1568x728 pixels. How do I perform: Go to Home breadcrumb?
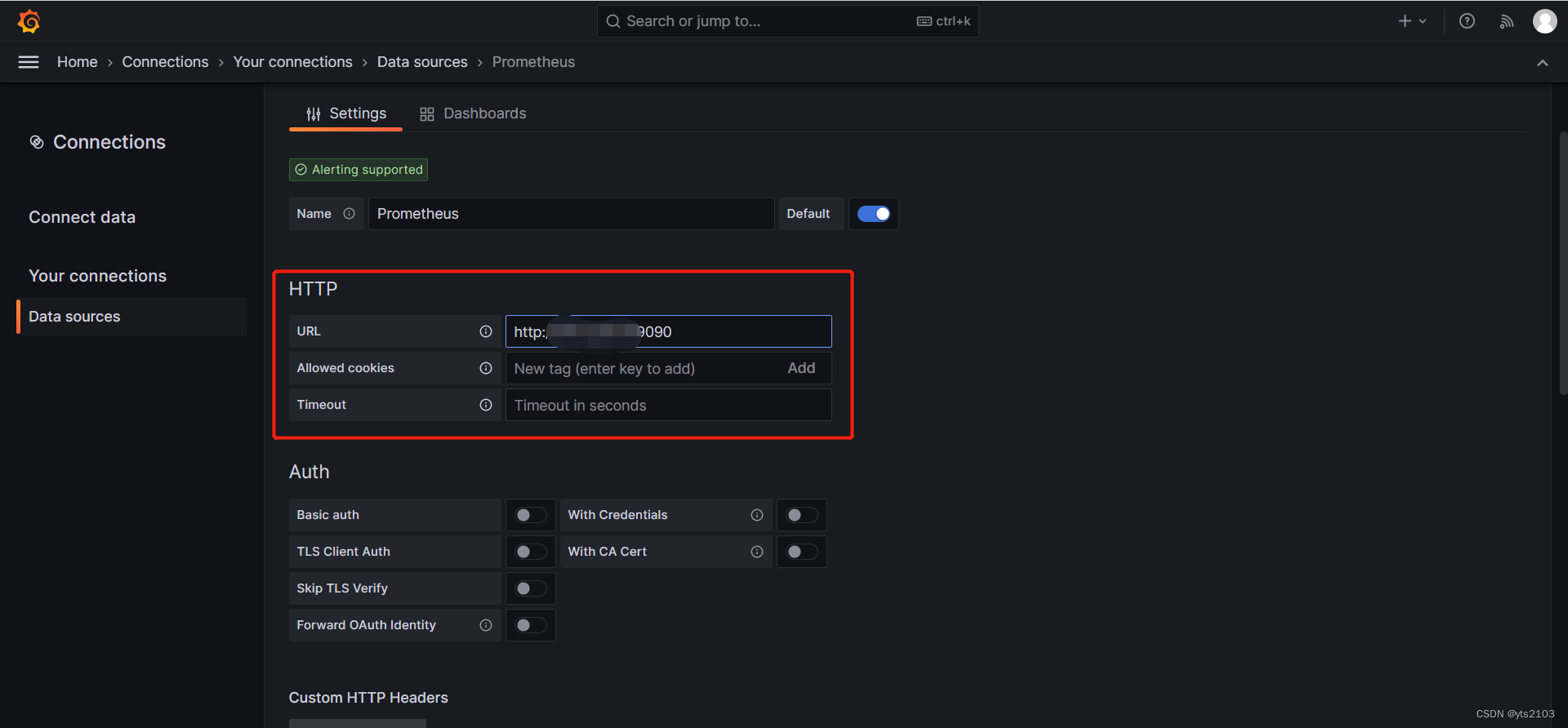pyautogui.click(x=78, y=62)
